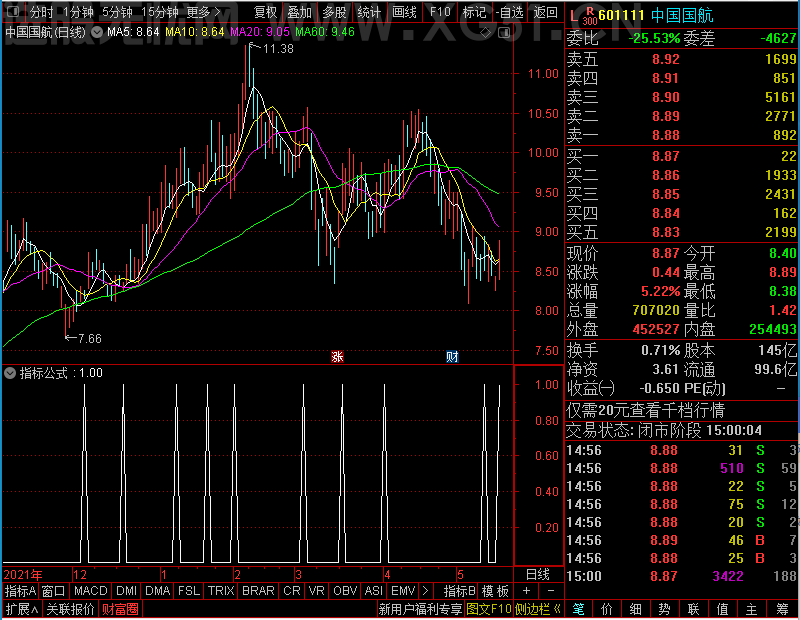
Task: Open the 财富圈 tab
Action: [x=120, y=609]
